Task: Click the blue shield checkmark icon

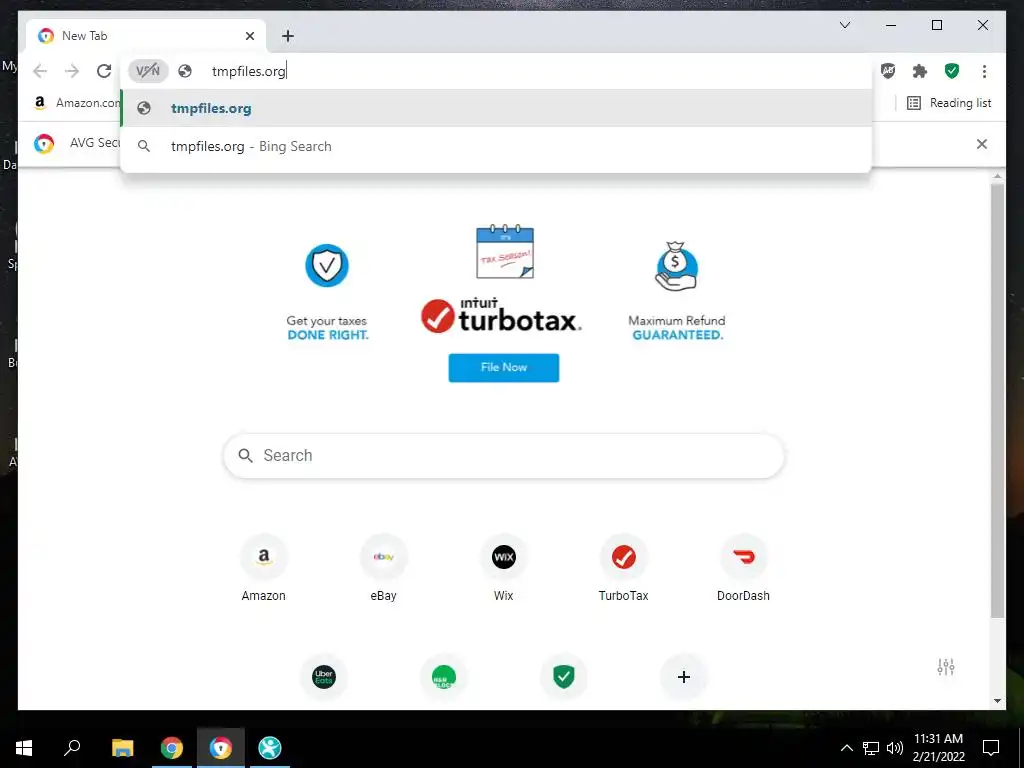Action: (327, 266)
